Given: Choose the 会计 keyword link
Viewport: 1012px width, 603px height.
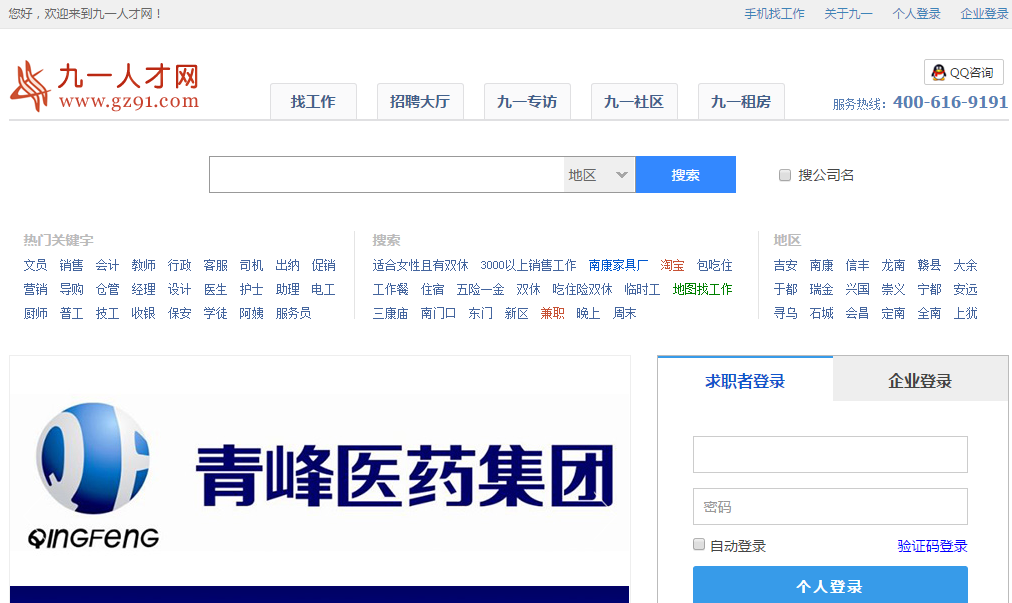Looking at the screenshot, I should click(108, 265).
